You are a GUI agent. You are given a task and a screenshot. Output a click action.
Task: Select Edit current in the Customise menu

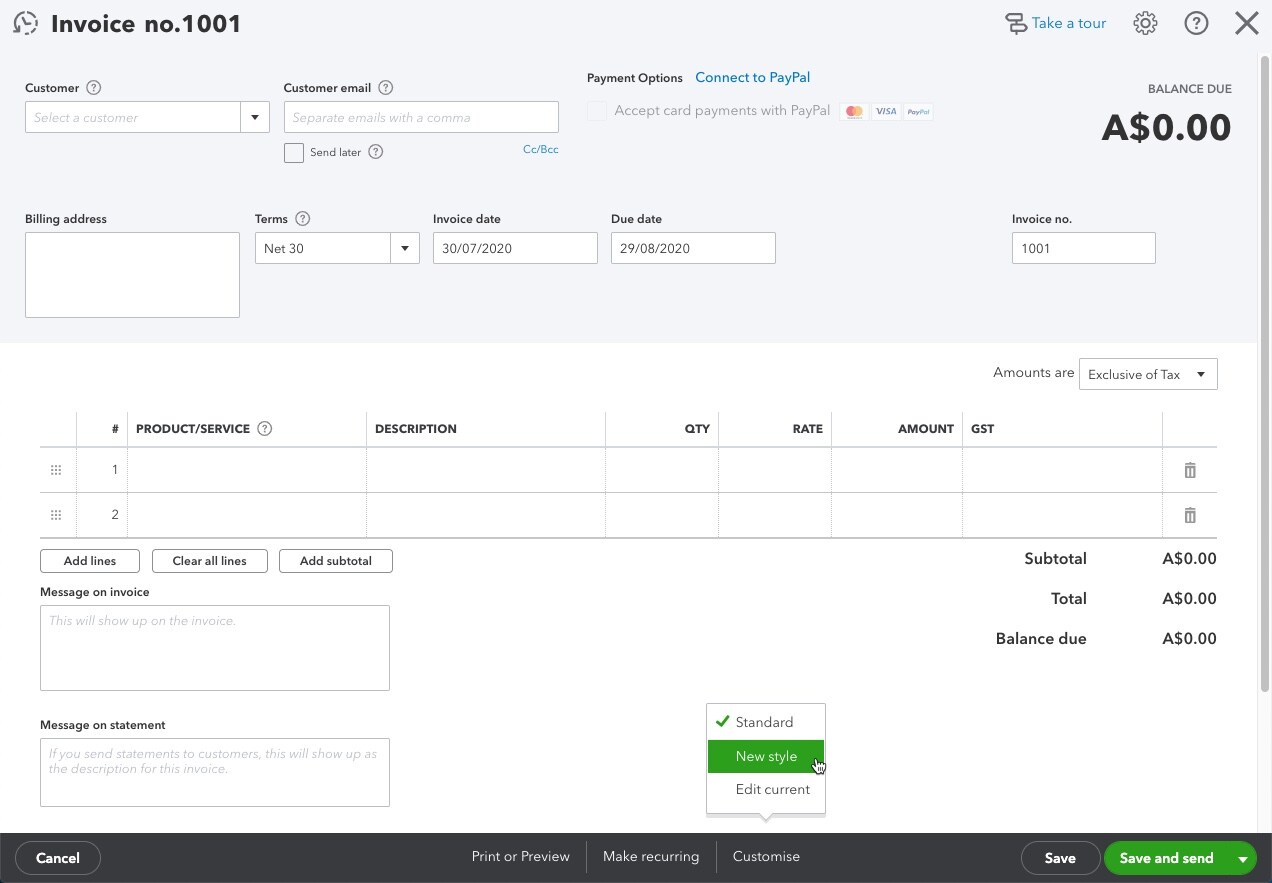772,789
